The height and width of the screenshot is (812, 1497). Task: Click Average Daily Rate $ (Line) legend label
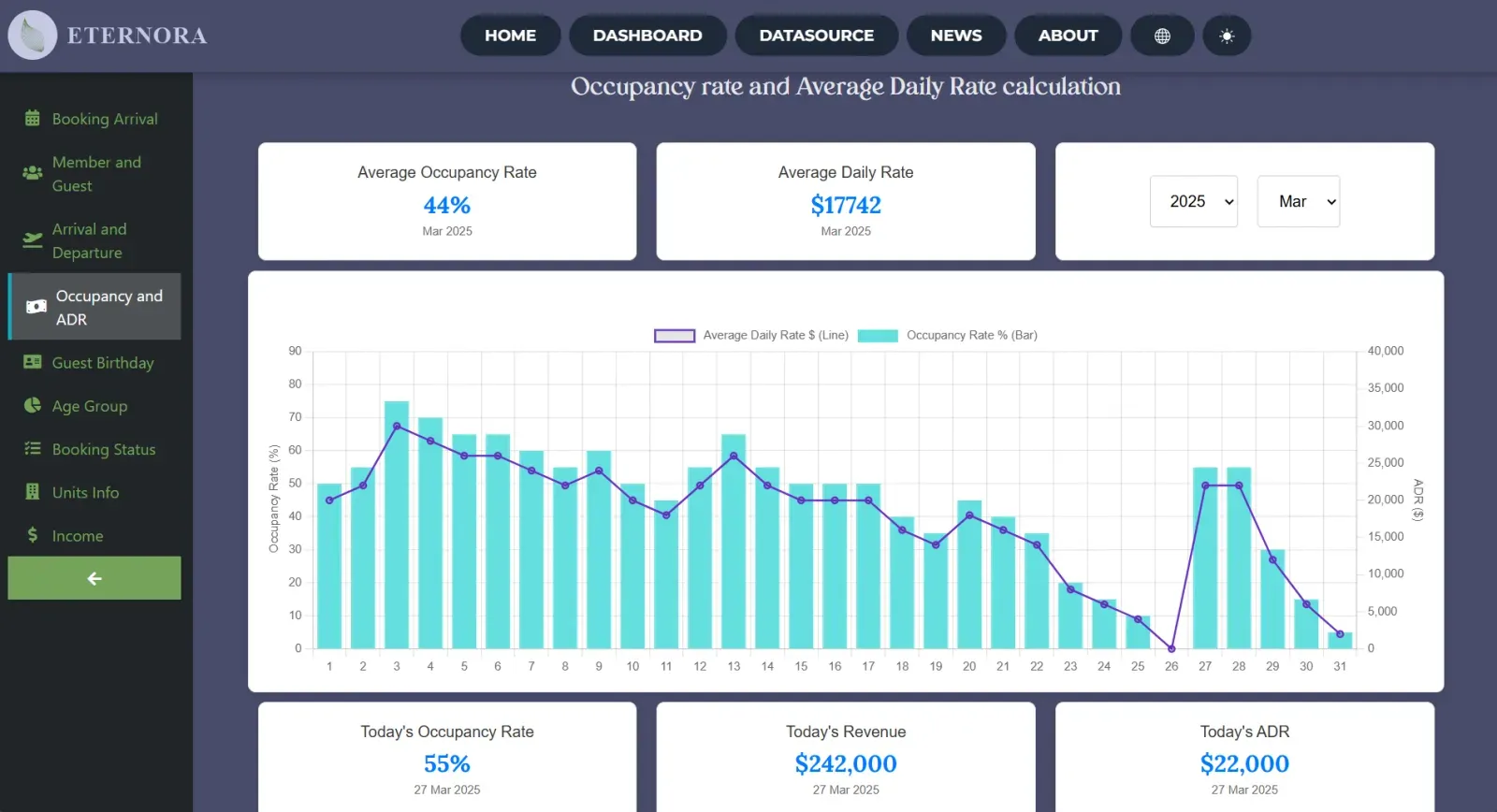tap(776, 335)
